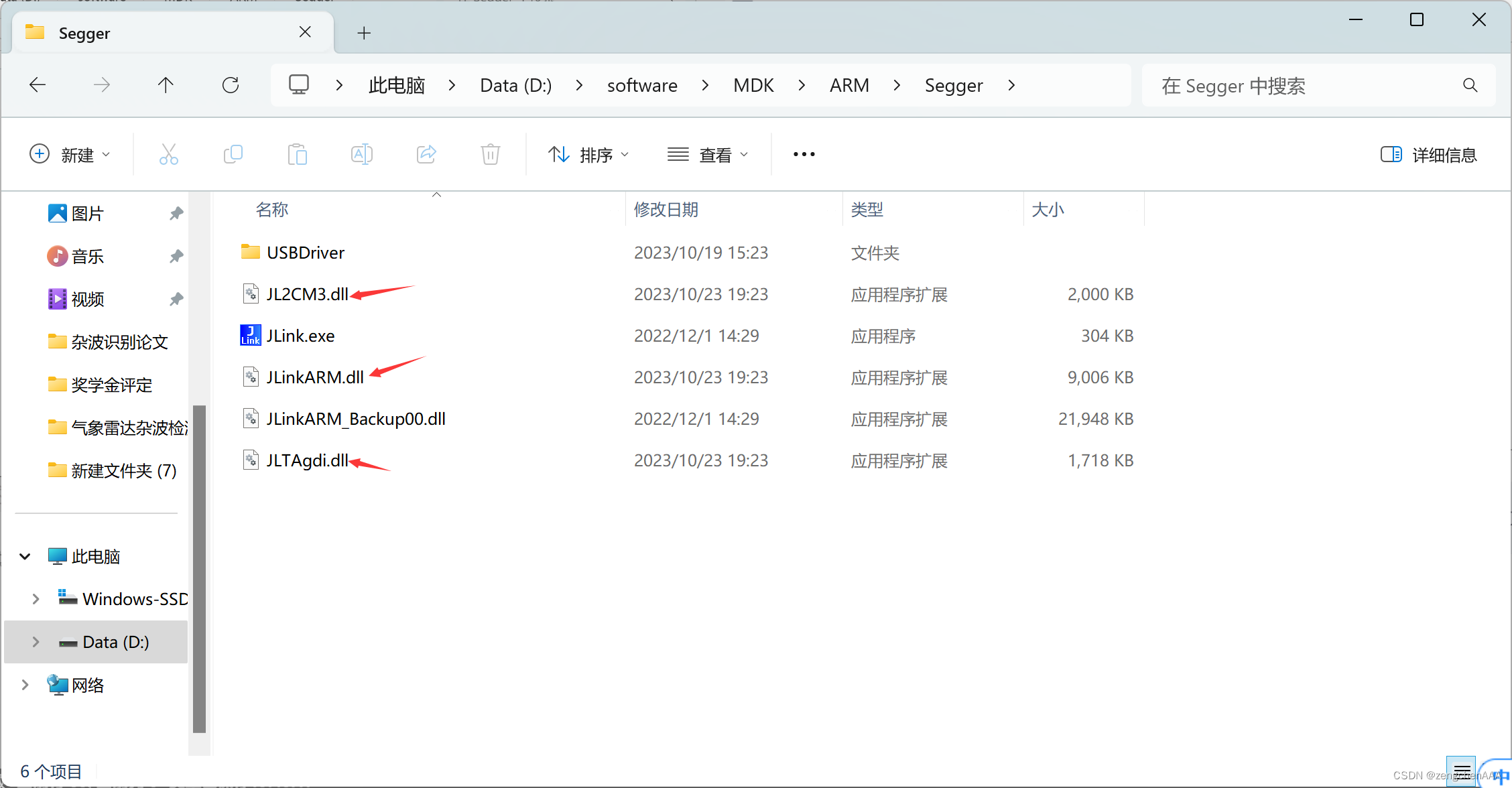Click the forward navigation arrow

[x=102, y=85]
